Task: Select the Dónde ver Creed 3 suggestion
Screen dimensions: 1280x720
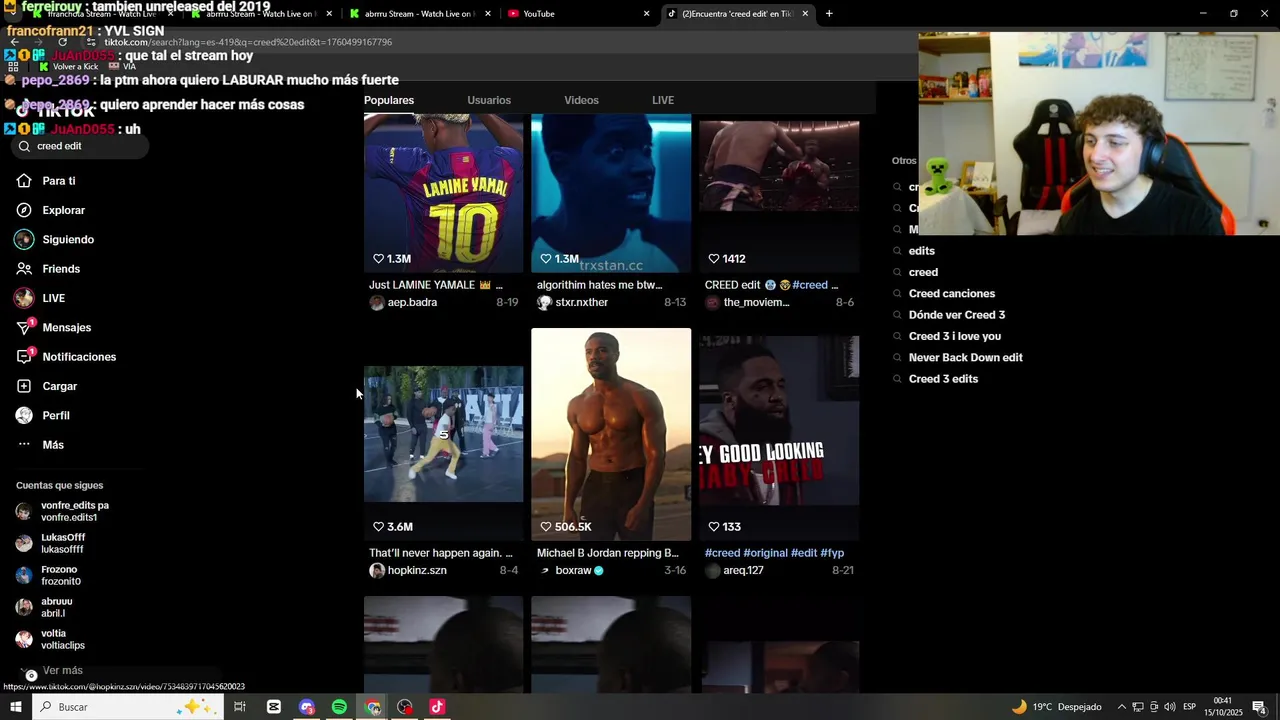Action: coord(957,315)
